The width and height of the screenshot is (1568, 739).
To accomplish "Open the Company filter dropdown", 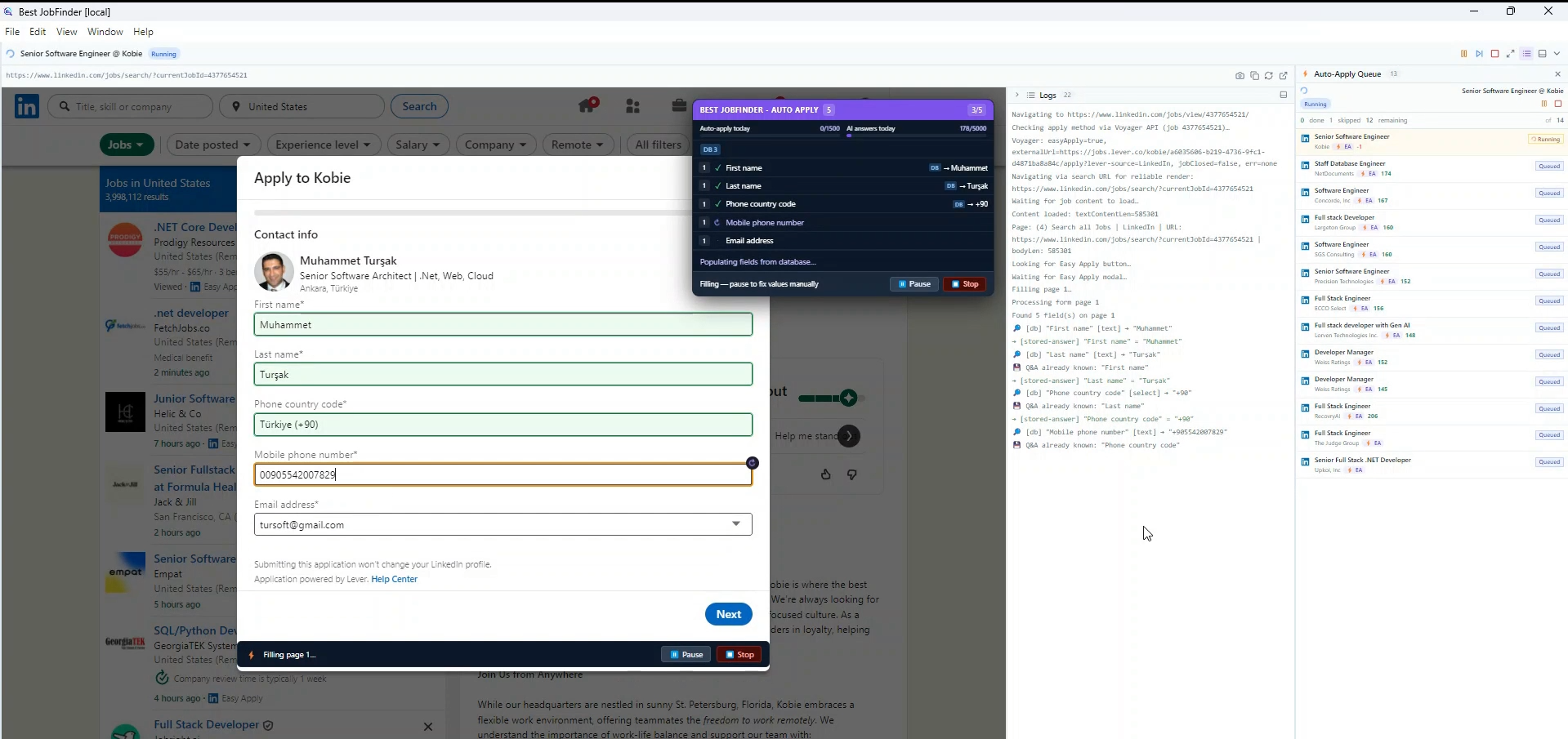I will pyautogui.click(x=496, y=145).
